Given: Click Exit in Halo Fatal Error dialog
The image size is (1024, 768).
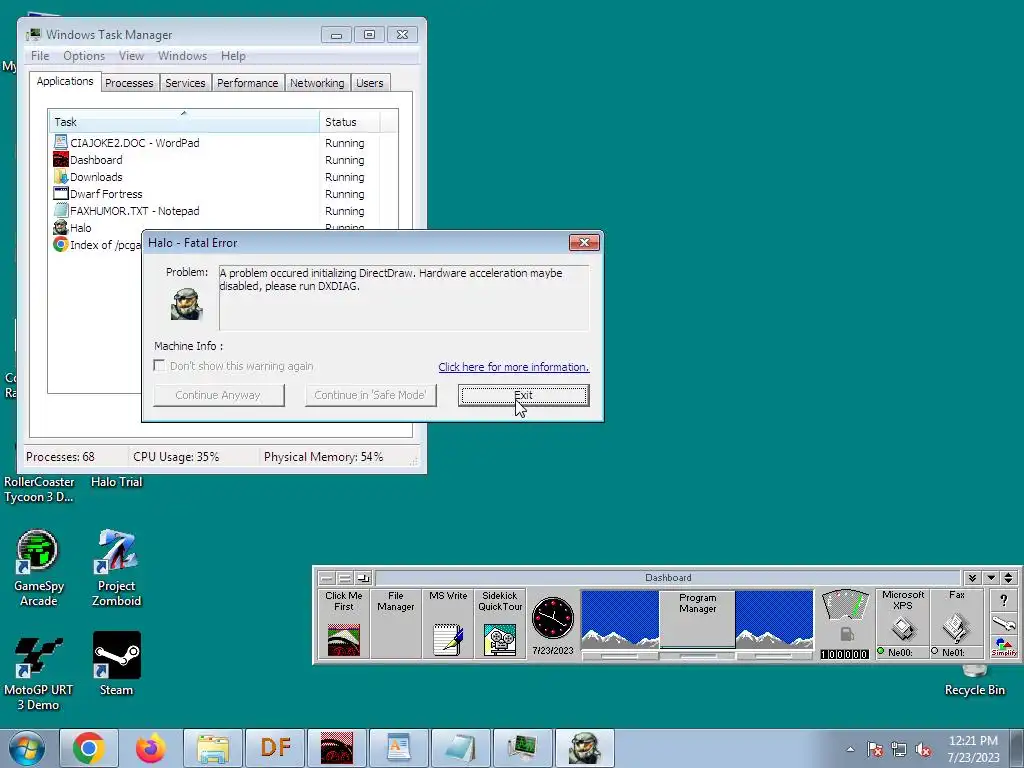Looking at the screenshot, I should point(524,395).
